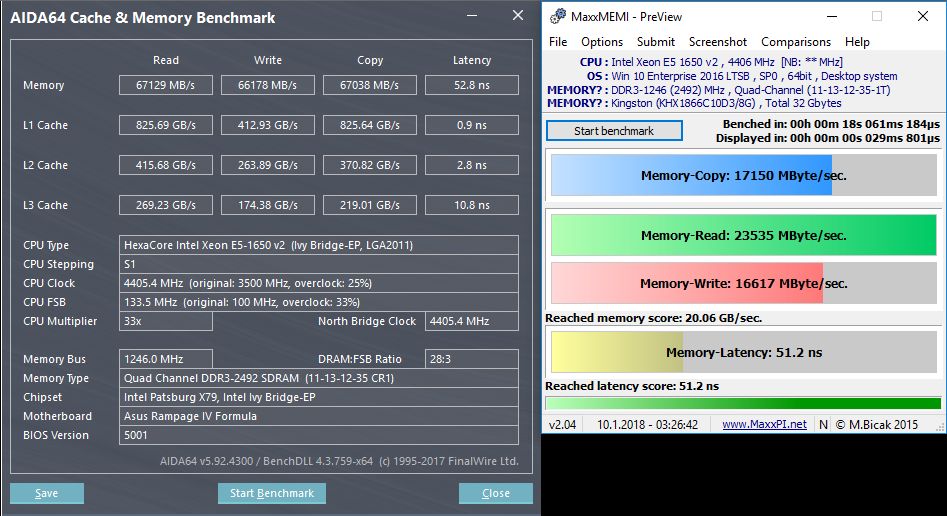Click Start Benchmark in AIDA64 window
Viewport: 947px width, 516px height.
tap(272, 493)
